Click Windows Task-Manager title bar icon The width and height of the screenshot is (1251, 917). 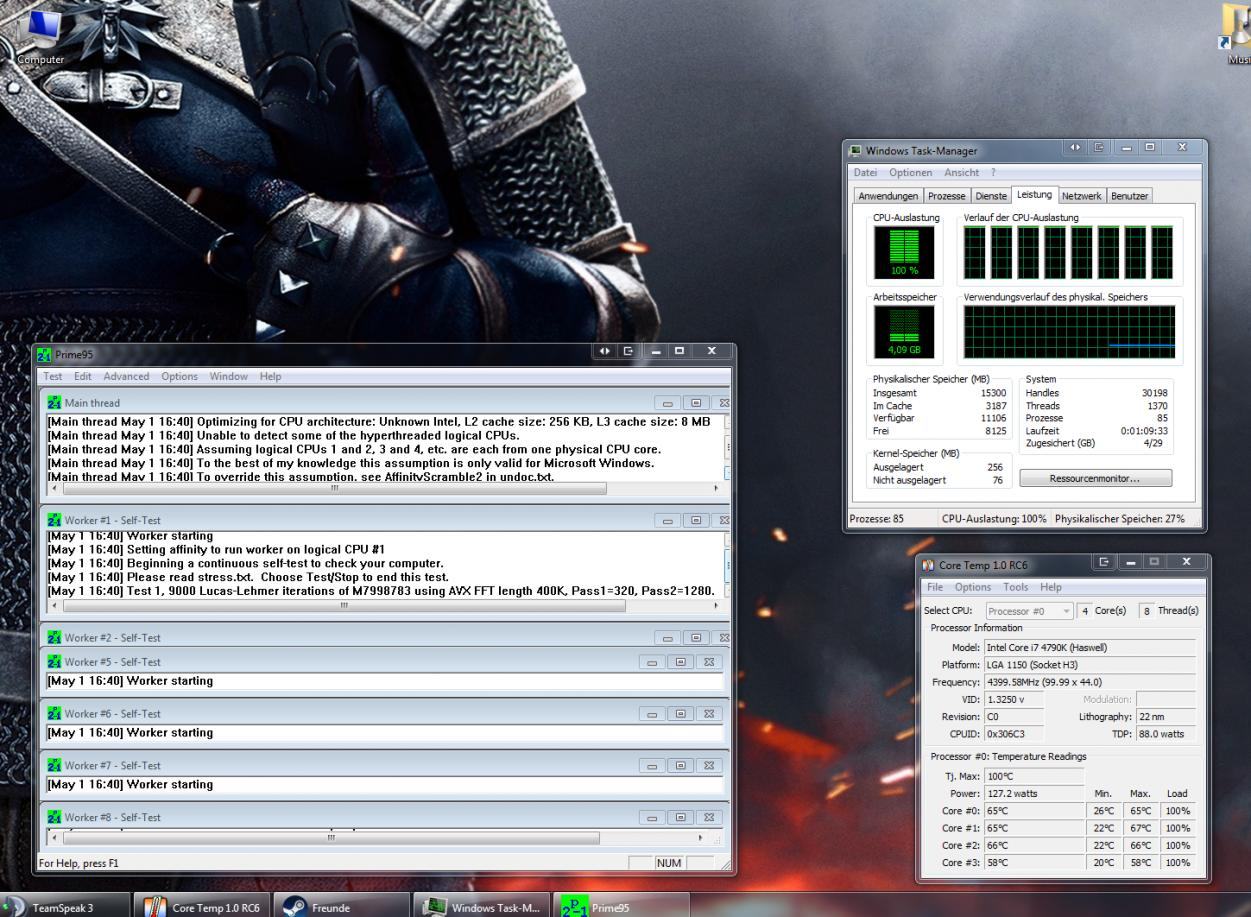click(x=855, y=150)
